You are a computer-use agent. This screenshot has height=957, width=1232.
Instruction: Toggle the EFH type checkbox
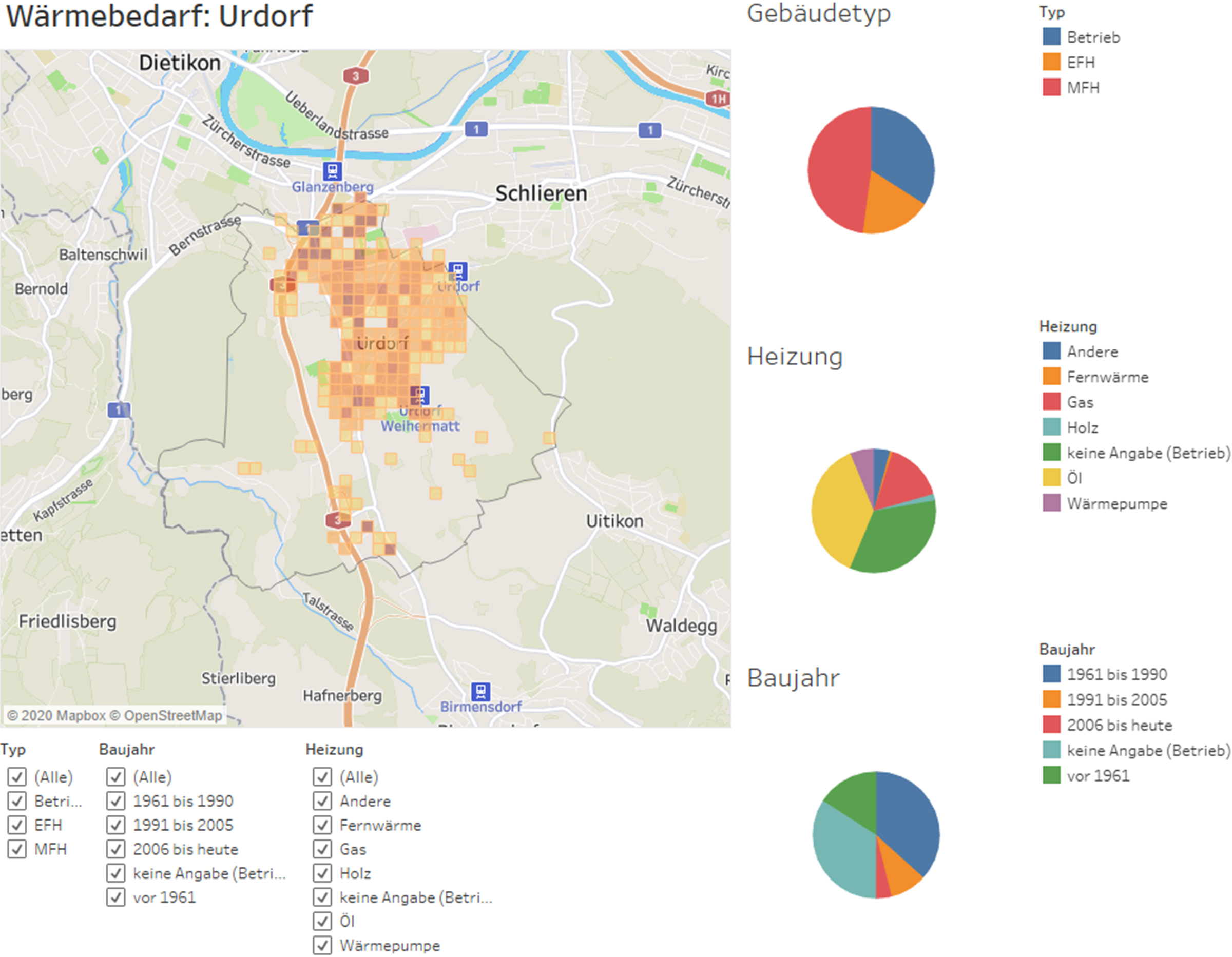tap(17, 825)
